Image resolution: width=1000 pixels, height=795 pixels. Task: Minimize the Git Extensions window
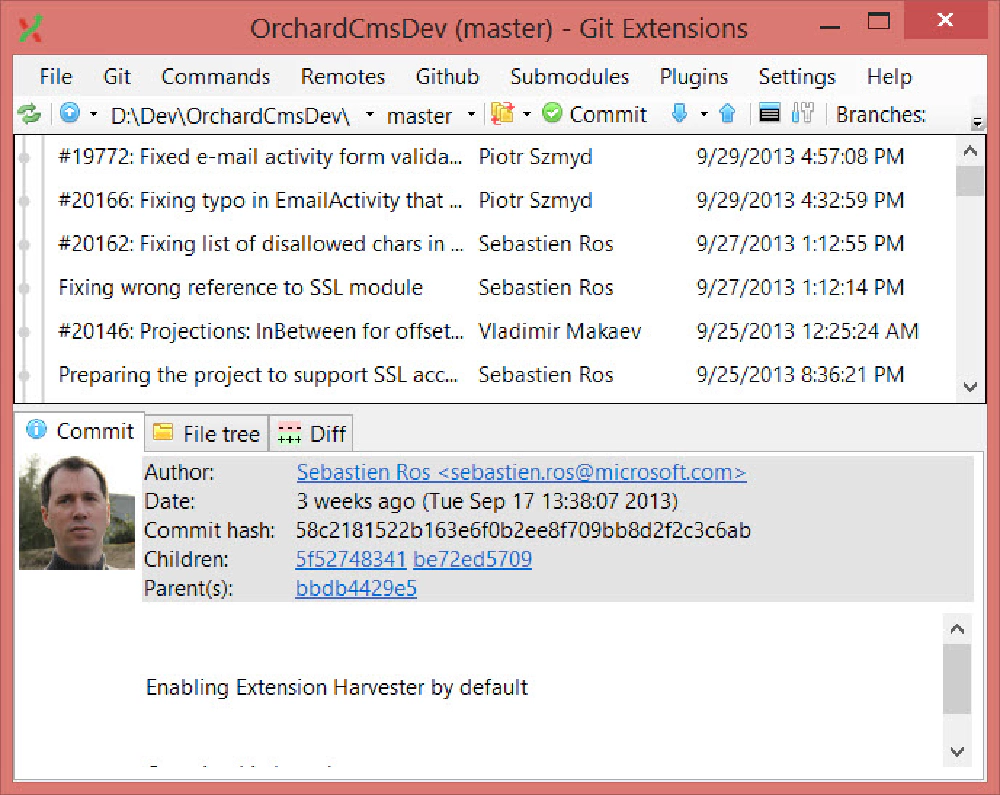[830, 27]
